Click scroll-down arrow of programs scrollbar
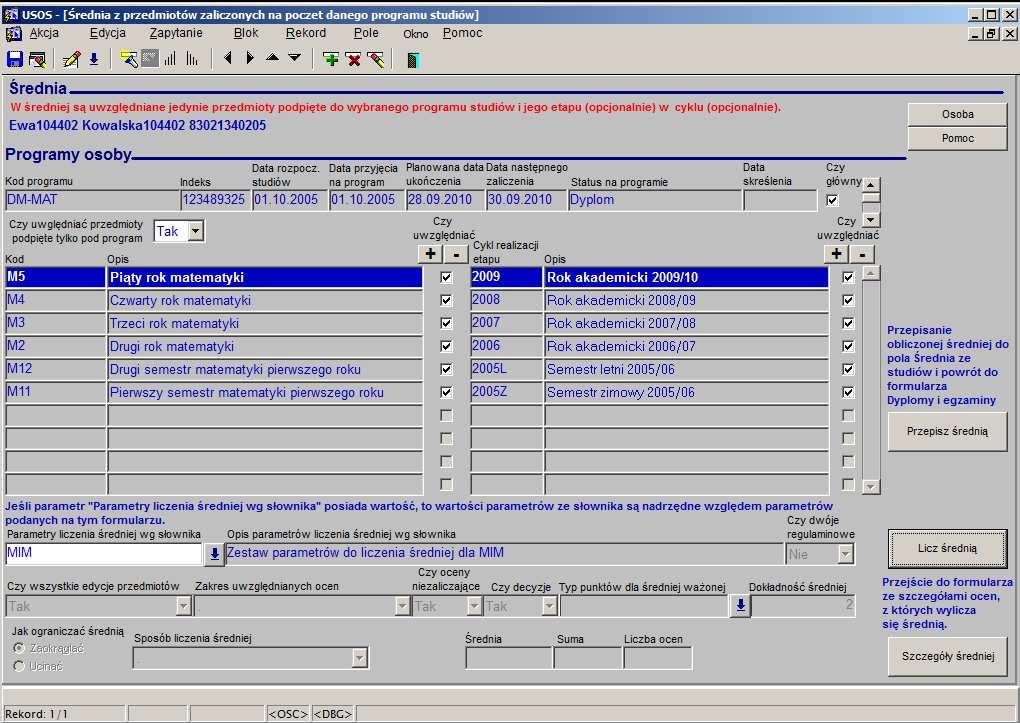Viewport: 1020px width, 723px height. [871, 220]
